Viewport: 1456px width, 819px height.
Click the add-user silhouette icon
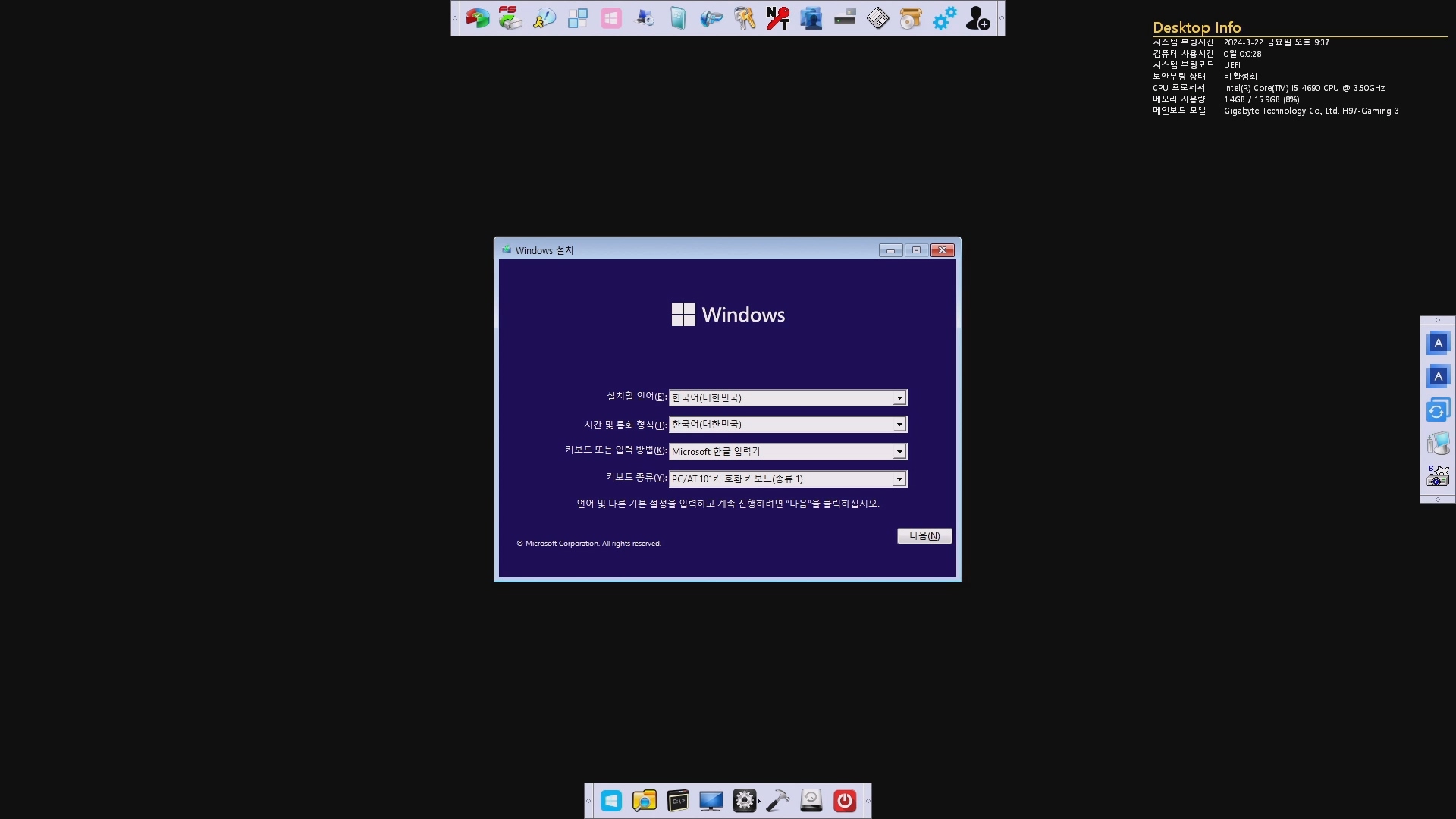(977, 18)
